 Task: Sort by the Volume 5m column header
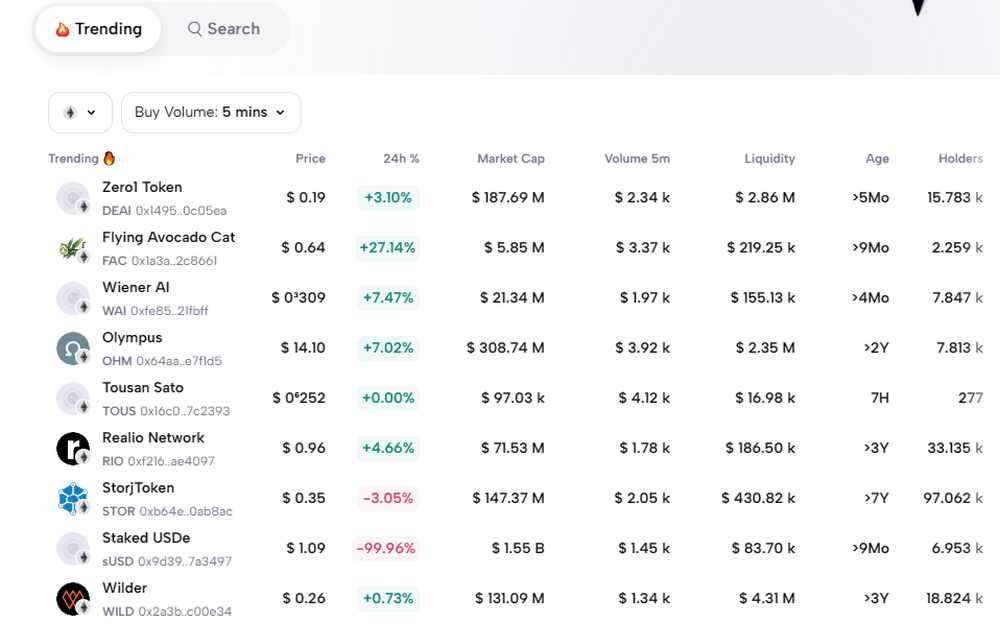point(637,159)
